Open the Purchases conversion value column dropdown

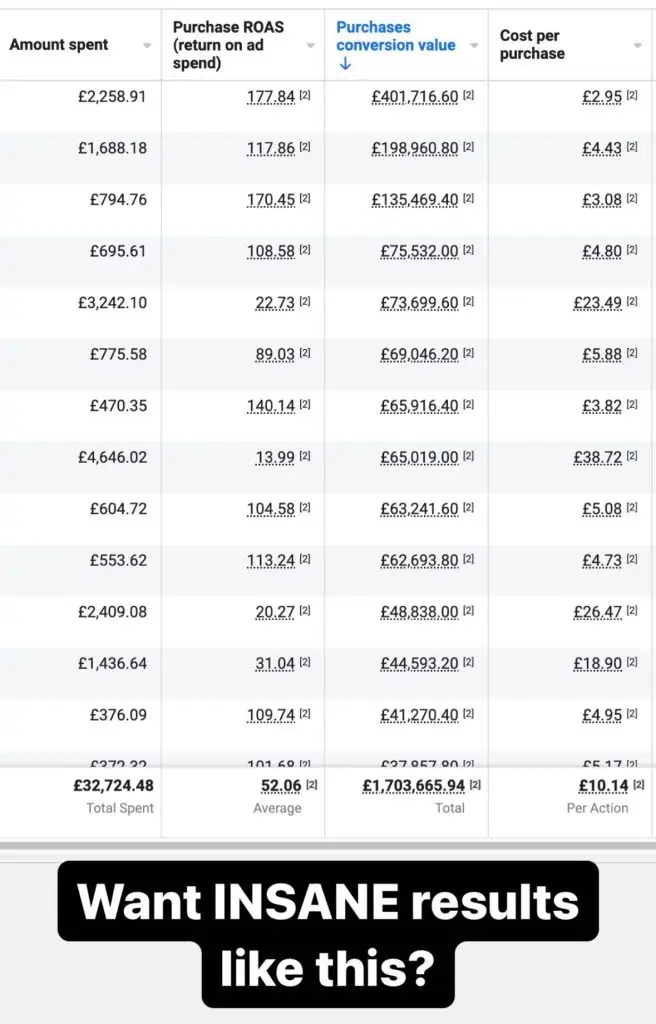coord(474,45)
